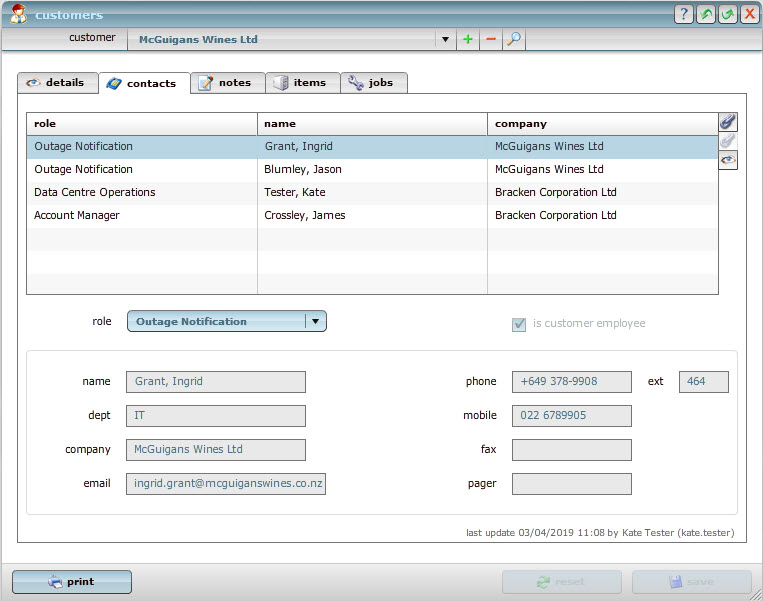Click the green forward arrow icon
Image resolution: width=763 pixels, height=601 pixels.
tap(727, 14)
